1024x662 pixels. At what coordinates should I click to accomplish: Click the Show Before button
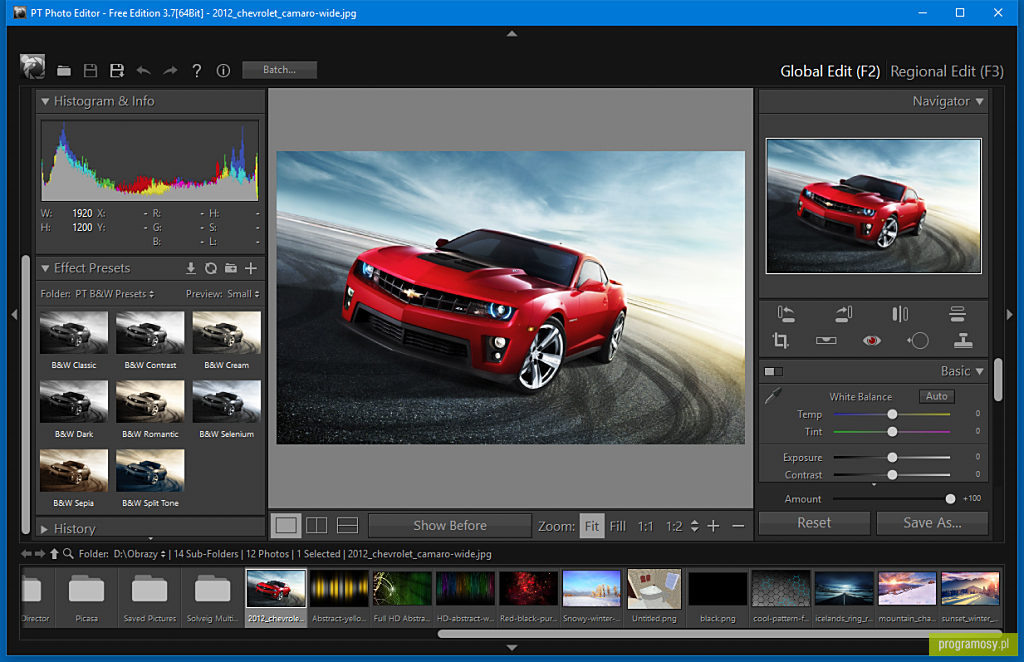tap(450, 526)
